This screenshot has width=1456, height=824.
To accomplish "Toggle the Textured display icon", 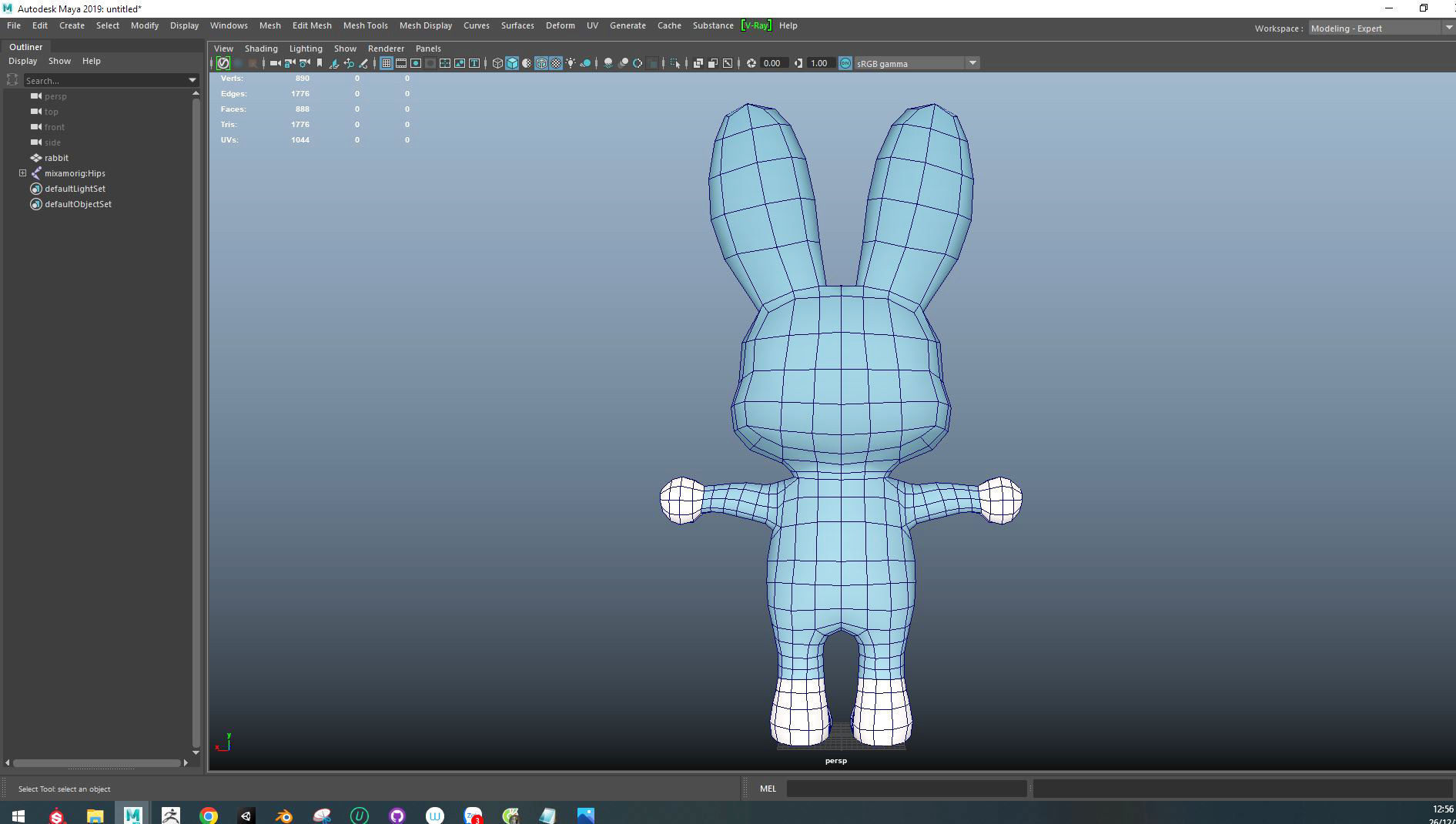I will [x=556, y=63].
